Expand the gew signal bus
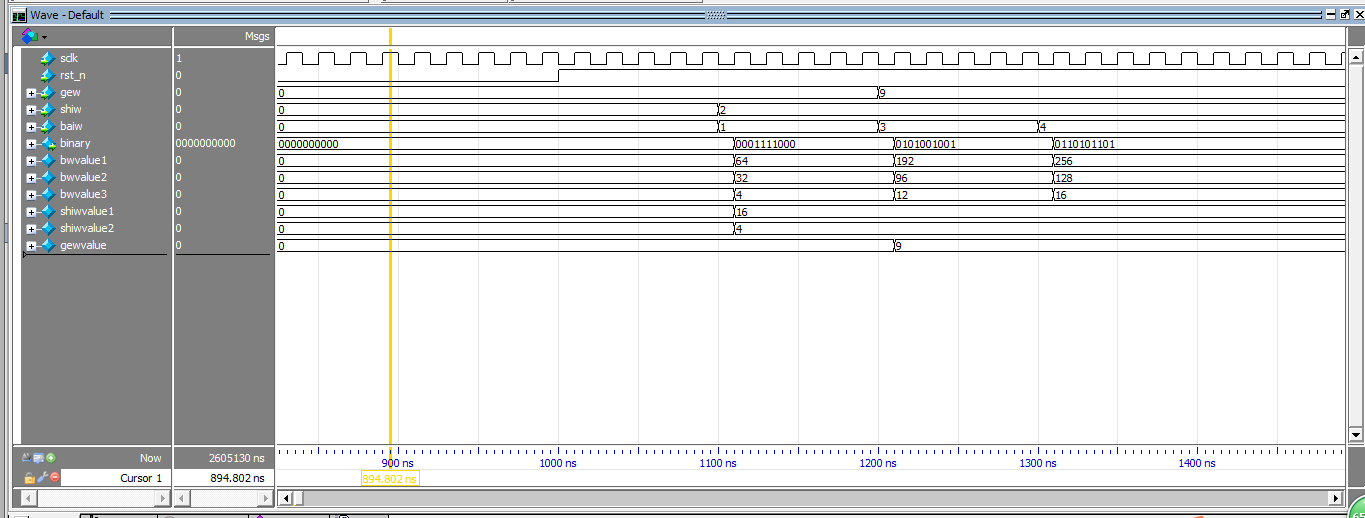This screenshot has height=518, width=1365. coord(31,93)
